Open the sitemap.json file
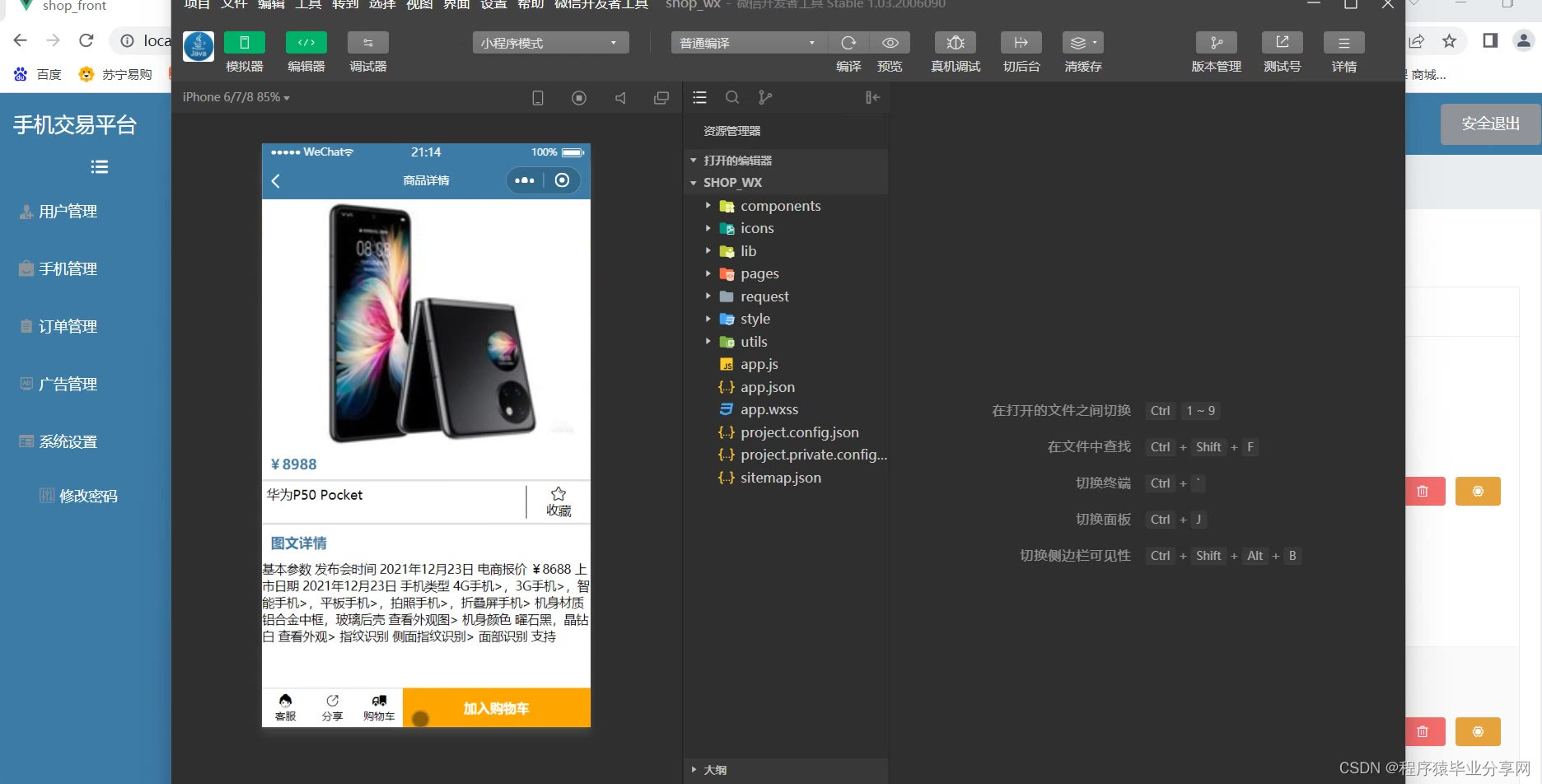 786,478
